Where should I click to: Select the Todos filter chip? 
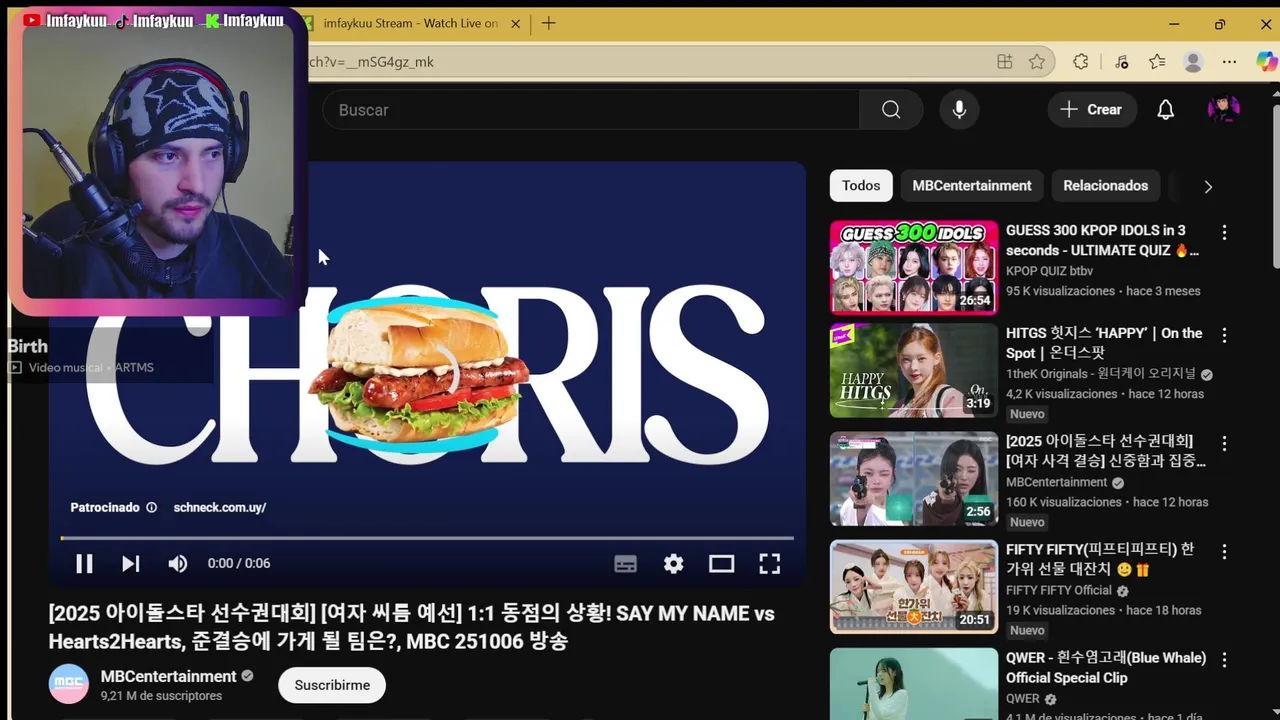tap(861, 186)
